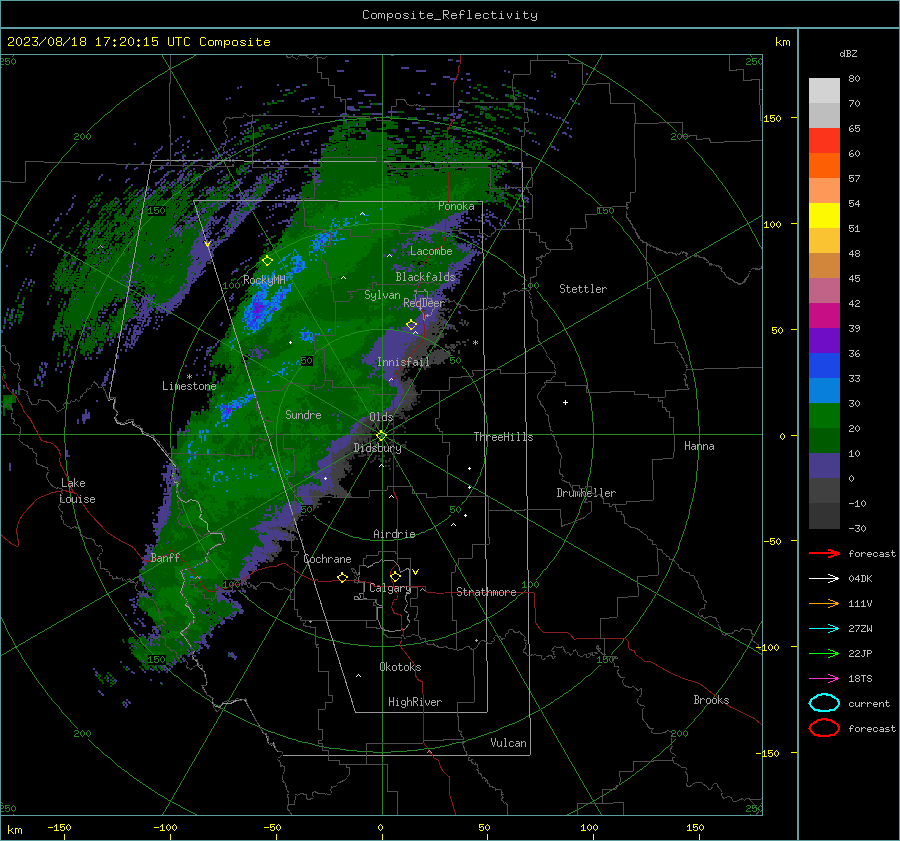
Task: Click the yellow diamond marker near RockyMH
Action: (x=267, y=261)
